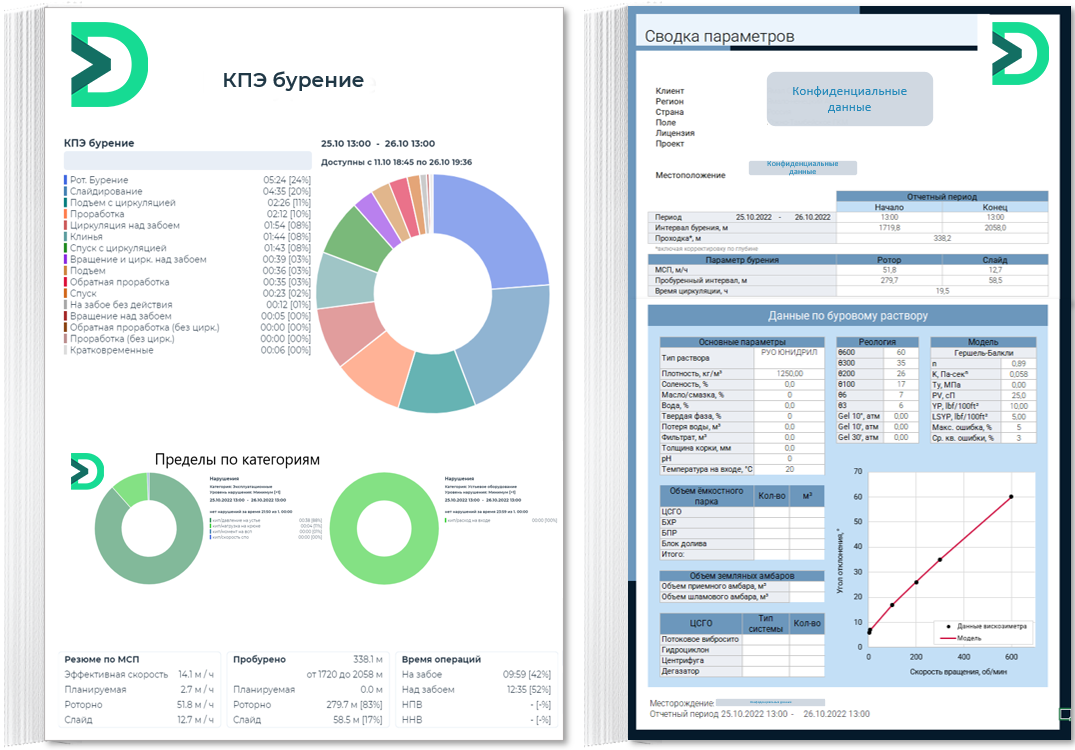Click the Плотность value 1250,00 cell
The height and width of the screenshot is (750, 1075).
(790, 373)
